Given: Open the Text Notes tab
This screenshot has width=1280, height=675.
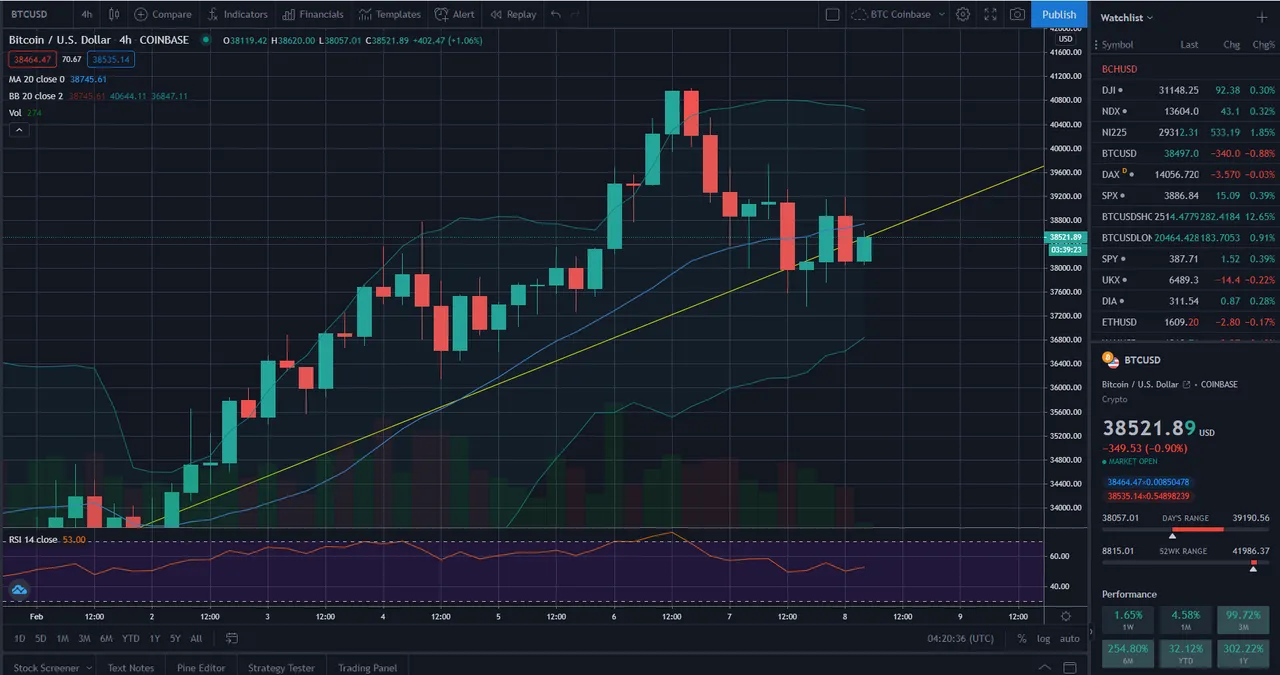Looking at the screenshot, I should coord(131,668).
